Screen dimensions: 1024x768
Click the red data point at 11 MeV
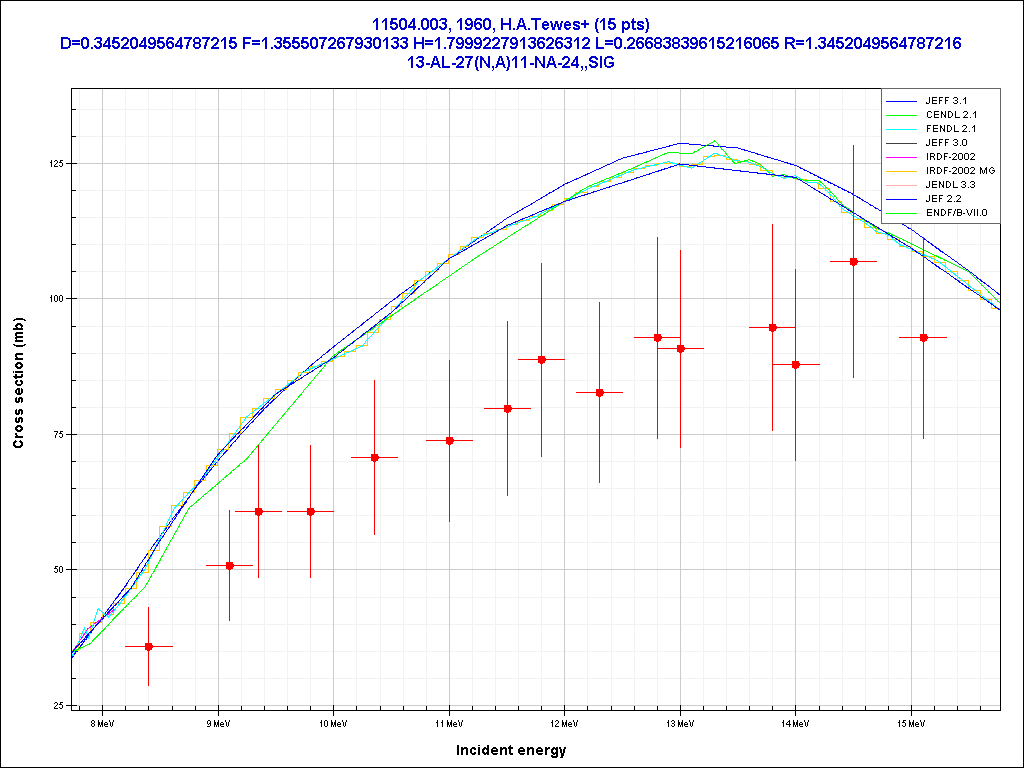pos(449,441)
